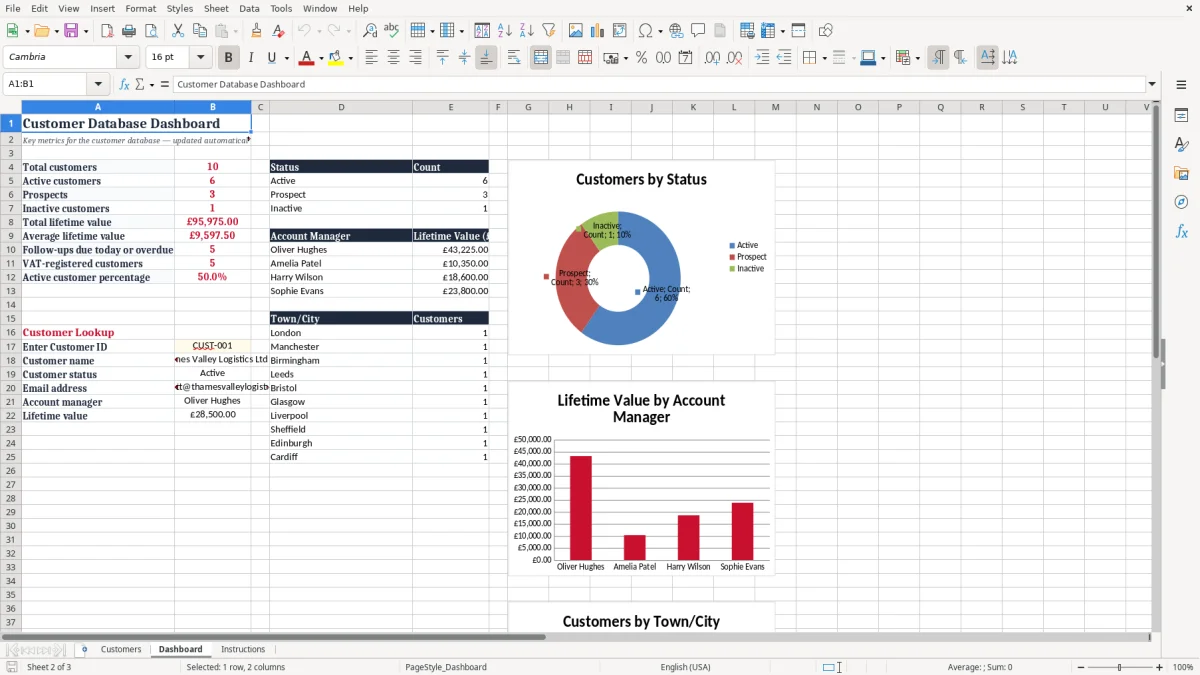Adjust the zoom slider
Image resolution: width=1200 pixels, height=675 pixels.
pos(1119,667)
